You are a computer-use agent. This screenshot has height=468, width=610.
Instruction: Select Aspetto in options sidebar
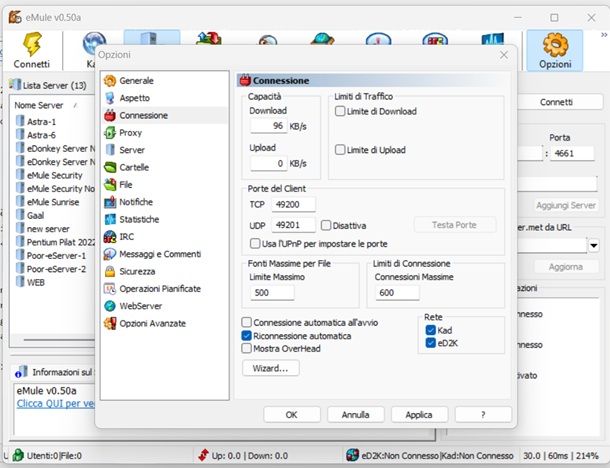134,98
